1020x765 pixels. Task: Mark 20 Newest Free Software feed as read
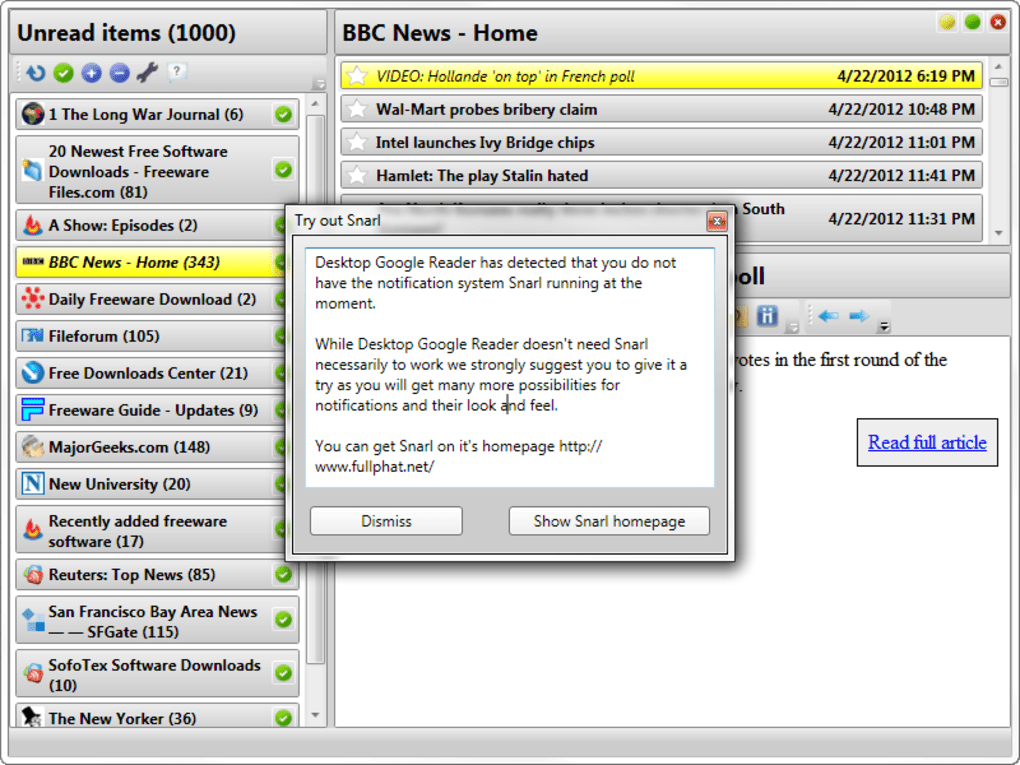coord(283,170)
